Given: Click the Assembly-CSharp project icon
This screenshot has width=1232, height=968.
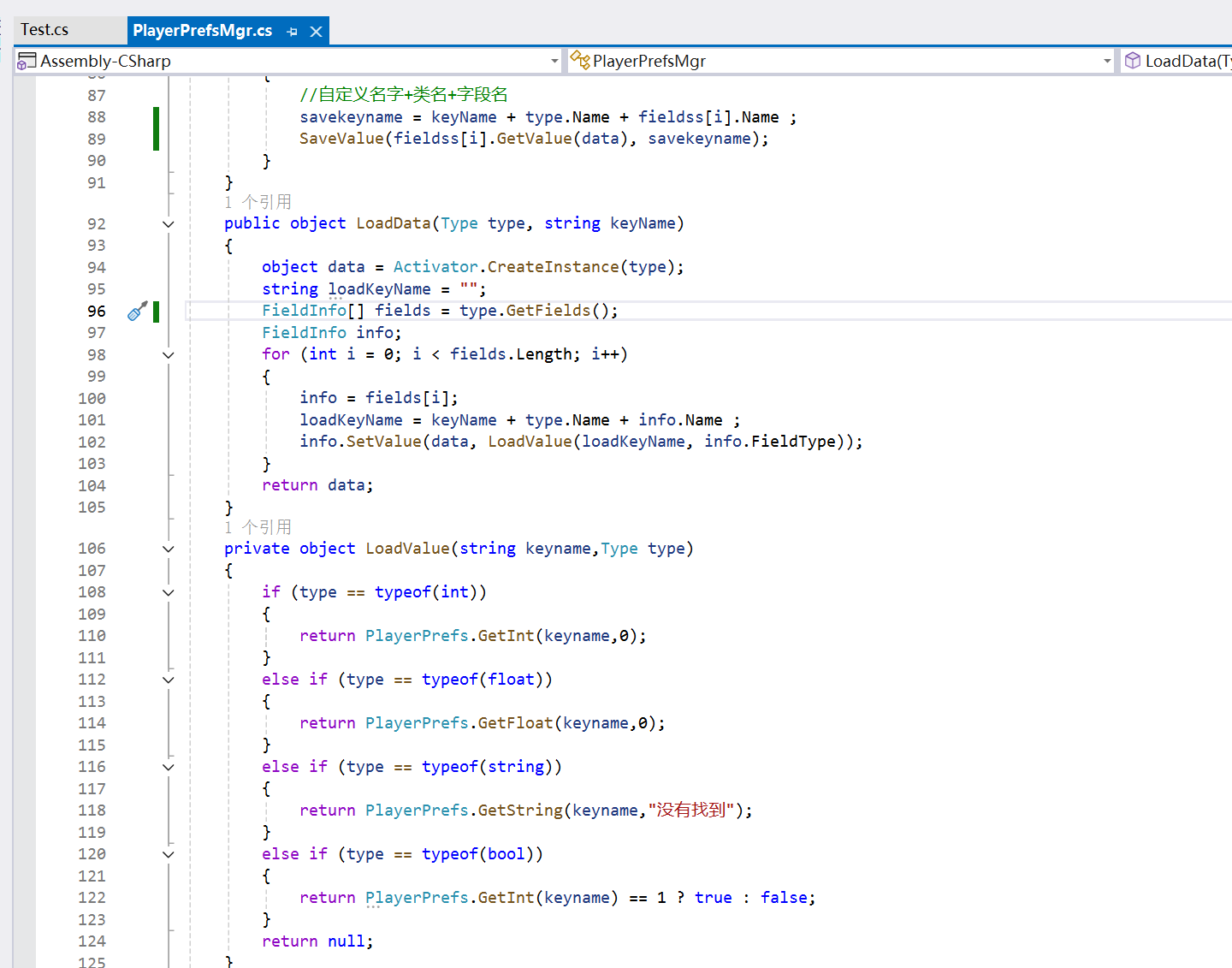Looking at the screenshot, I should point(27,61).
